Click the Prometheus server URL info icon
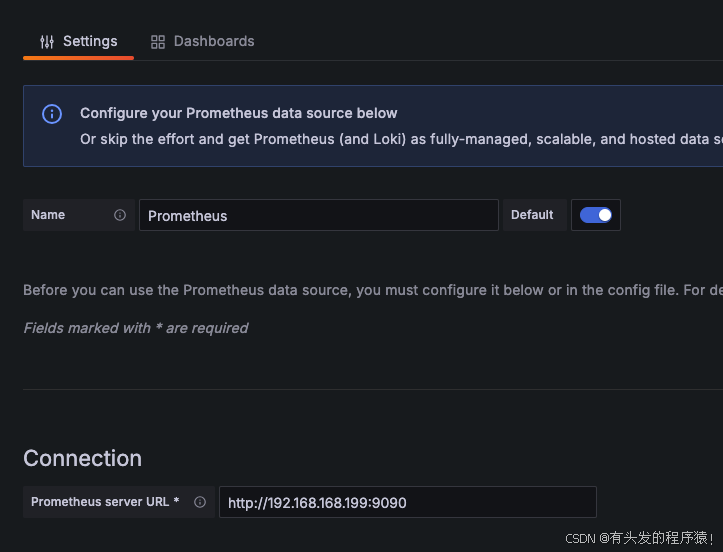 tap(200, 502)
